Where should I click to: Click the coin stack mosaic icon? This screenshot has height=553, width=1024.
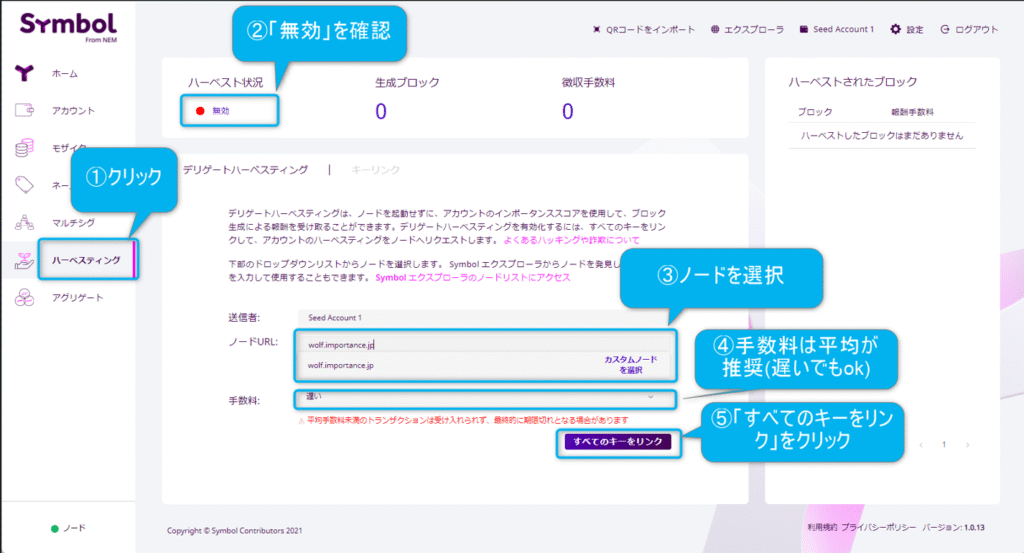pos(24,148)
